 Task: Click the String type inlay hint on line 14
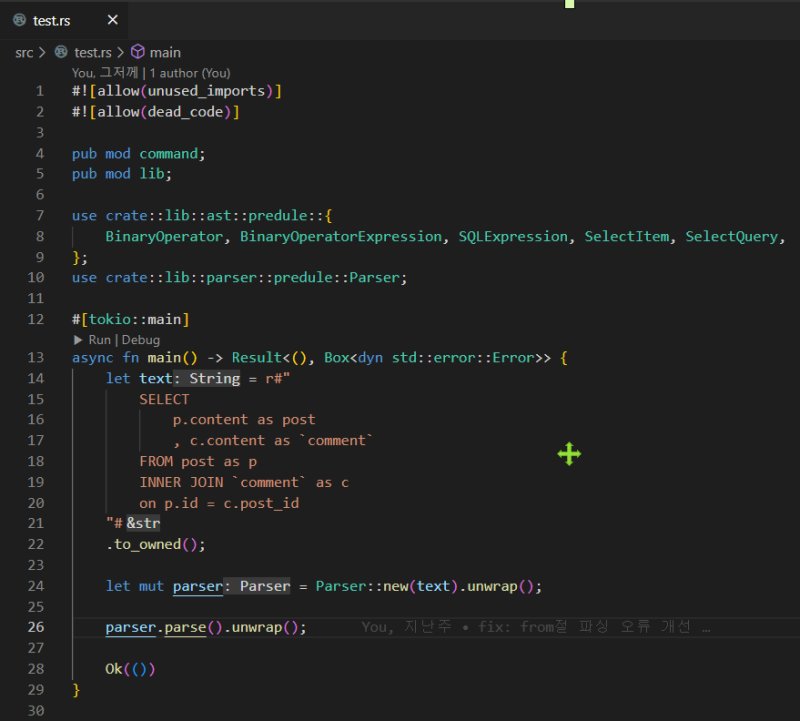tap(214, 378)
